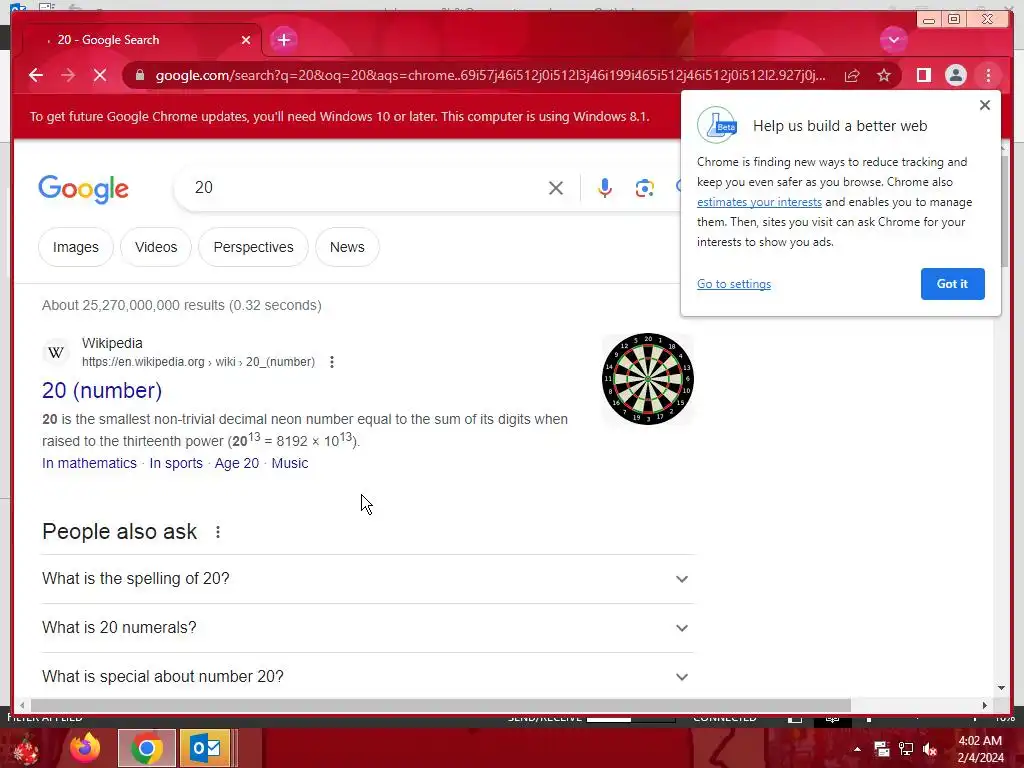Open Wikipedia result options three dots
Viewport: 1024px width, 768px height.
(332, 362)
